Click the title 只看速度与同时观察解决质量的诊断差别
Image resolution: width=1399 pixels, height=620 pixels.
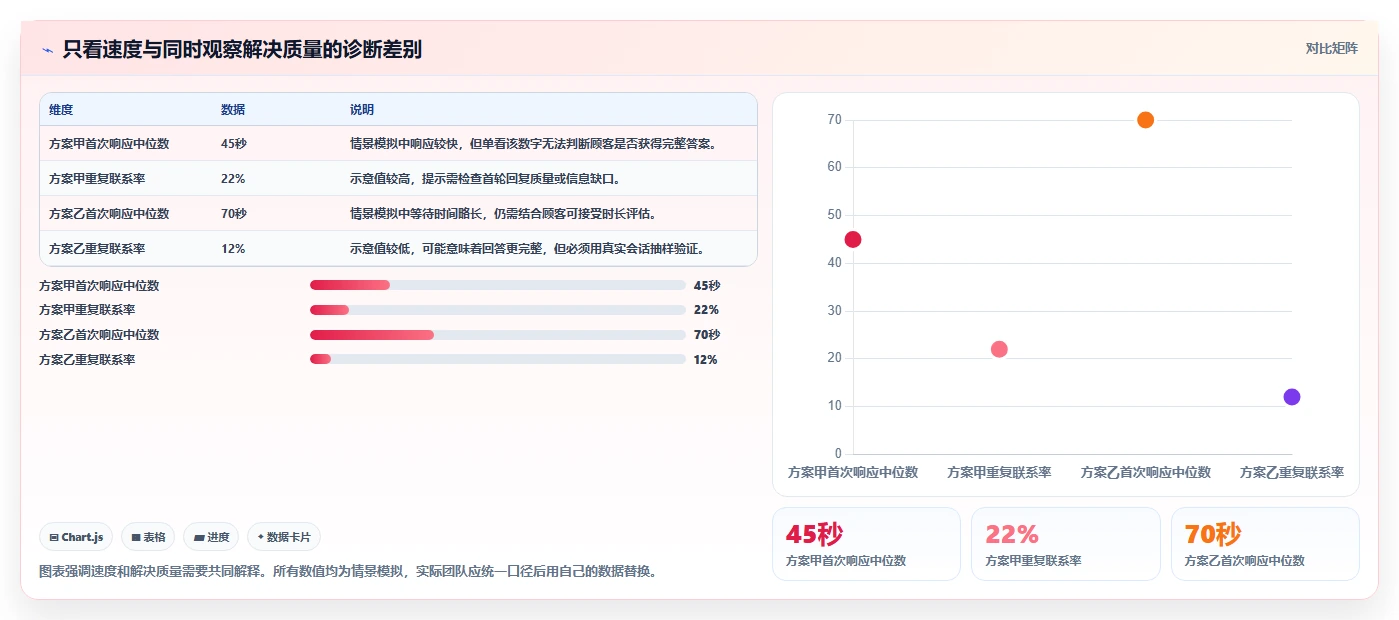point(242,49)
